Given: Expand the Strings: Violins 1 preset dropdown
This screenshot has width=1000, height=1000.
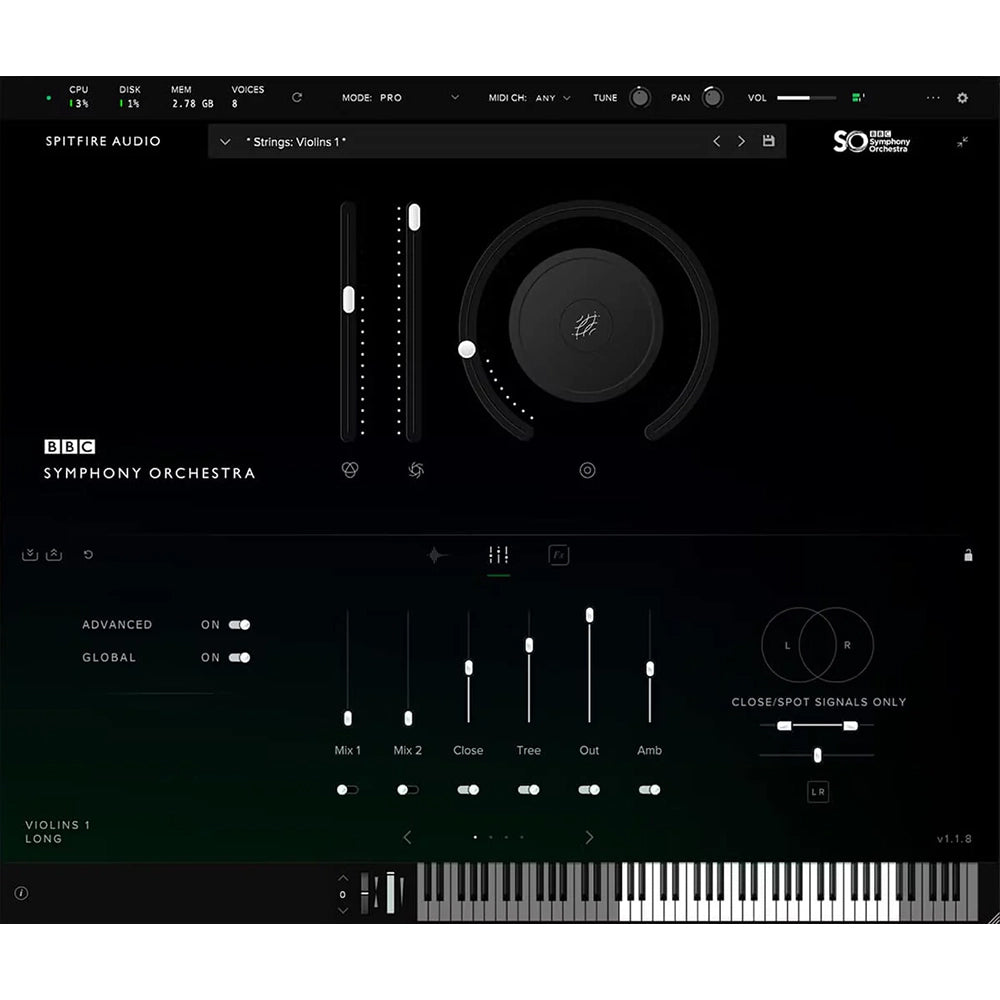Looking at the screenshot, I should click(x=225, y=142).
